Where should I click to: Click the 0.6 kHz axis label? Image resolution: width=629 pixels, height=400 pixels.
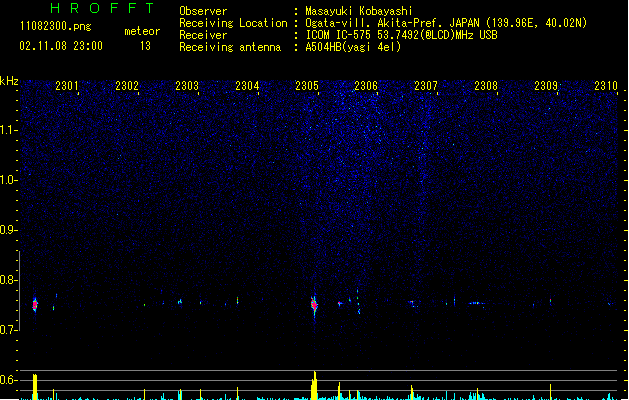(x=8, y=380)
